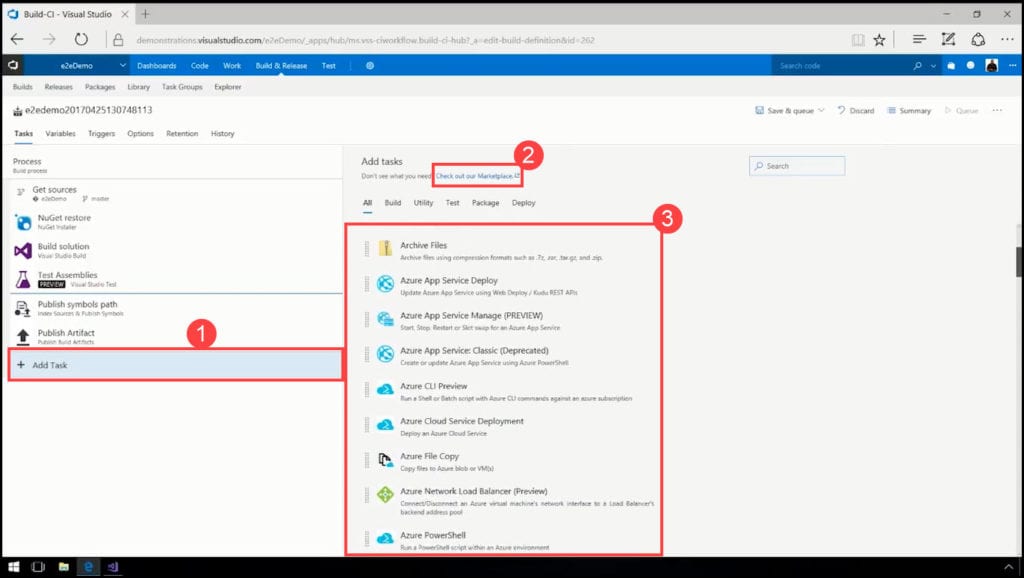This screenshot has height=578, width=1024.
Task: Click the Visual Studio Build solution icon
Action: [x=23, y=251]
